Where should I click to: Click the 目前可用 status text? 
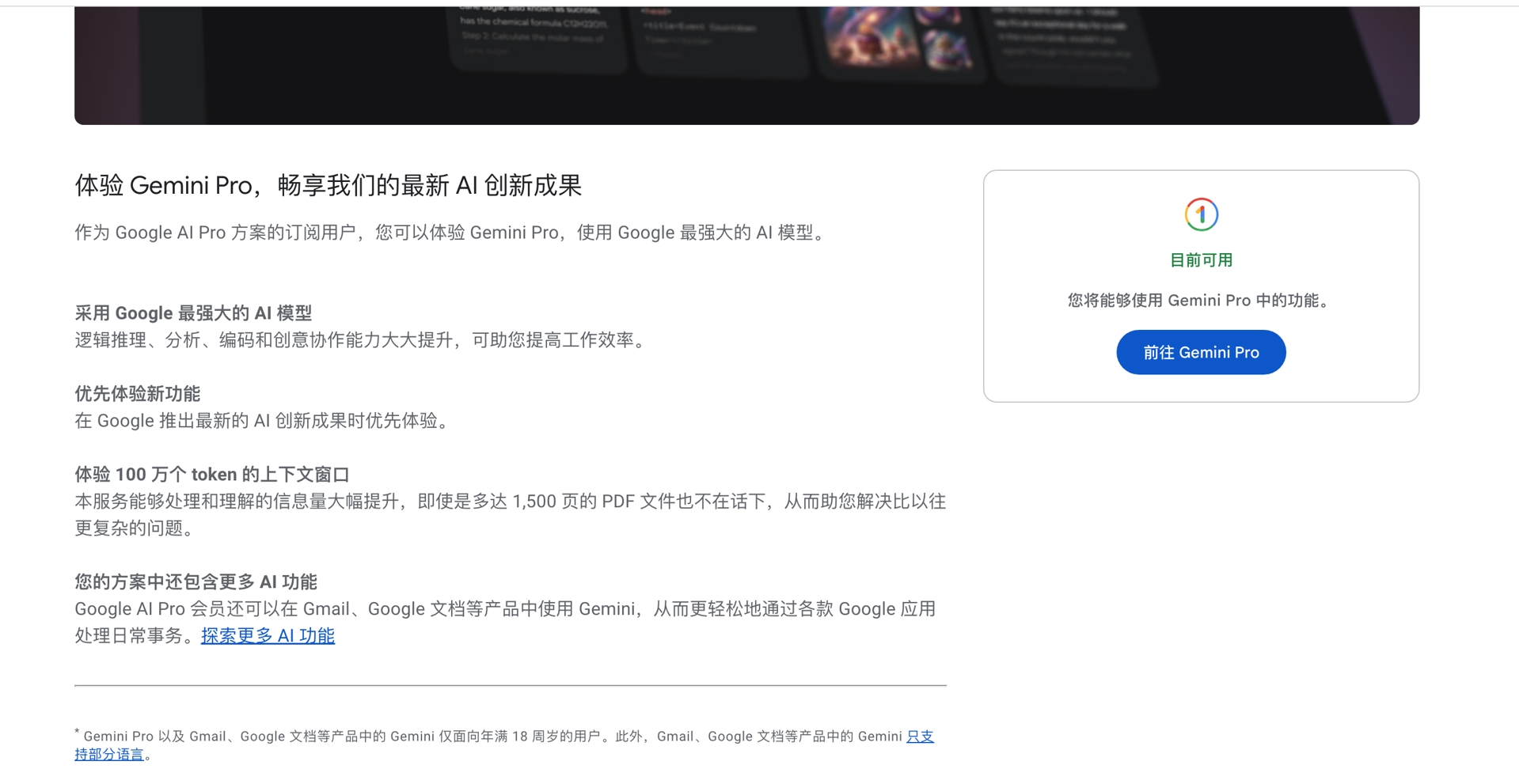[x=1201, y=260]
